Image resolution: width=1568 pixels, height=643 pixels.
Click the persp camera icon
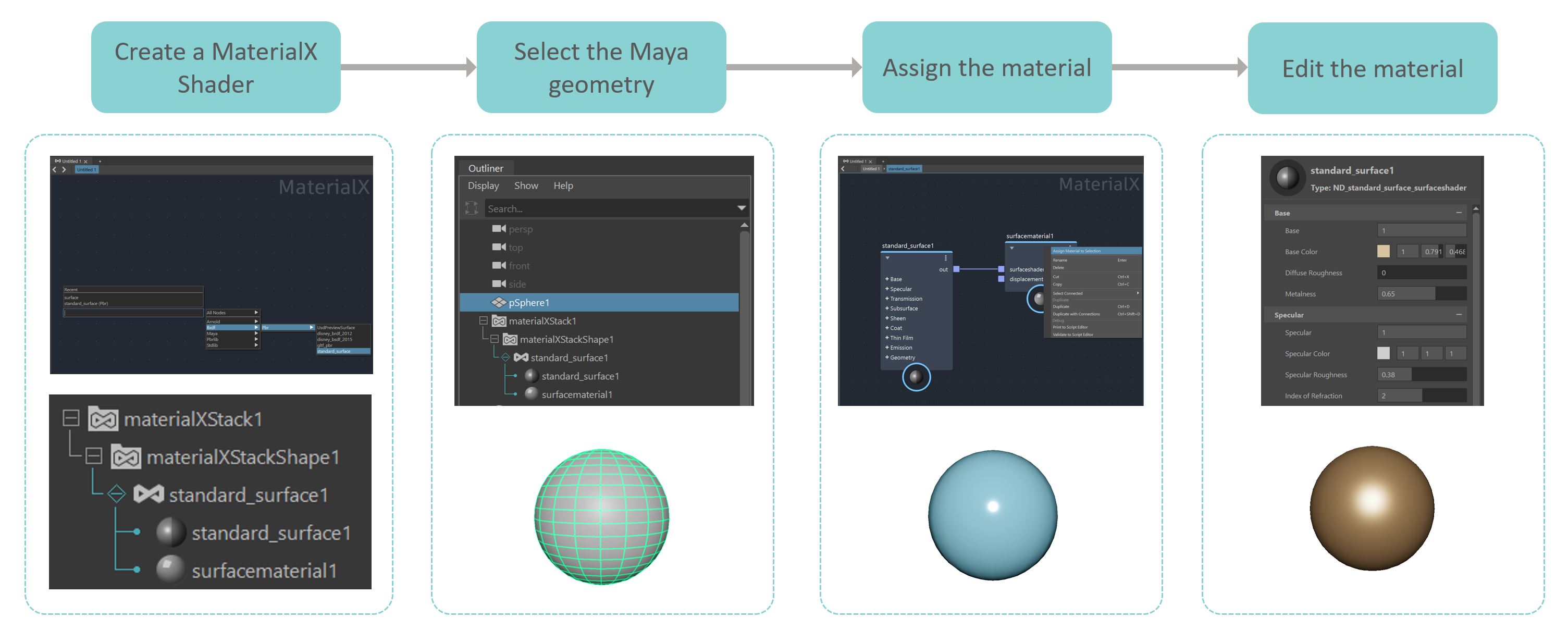(x=499, y=228)
